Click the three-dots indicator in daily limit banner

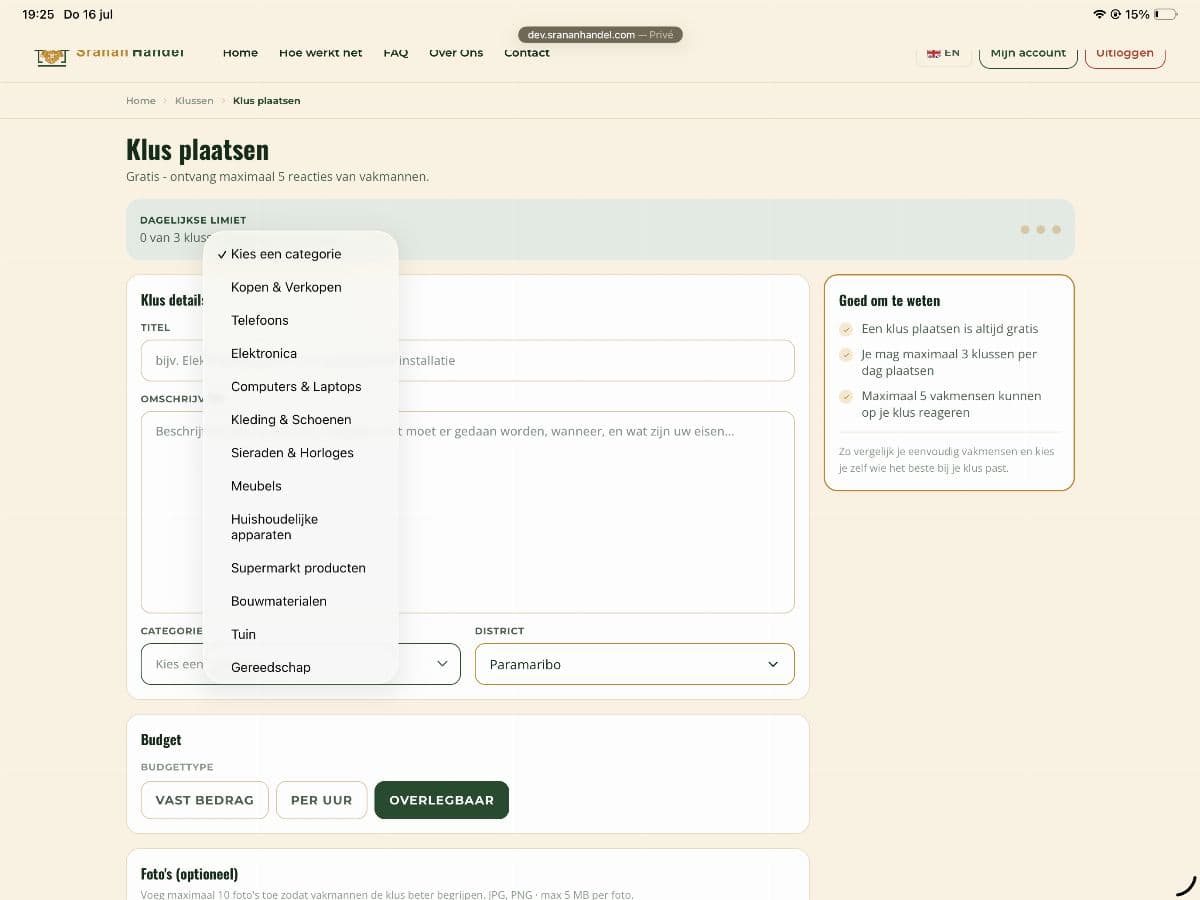(x=1040, y=230)
